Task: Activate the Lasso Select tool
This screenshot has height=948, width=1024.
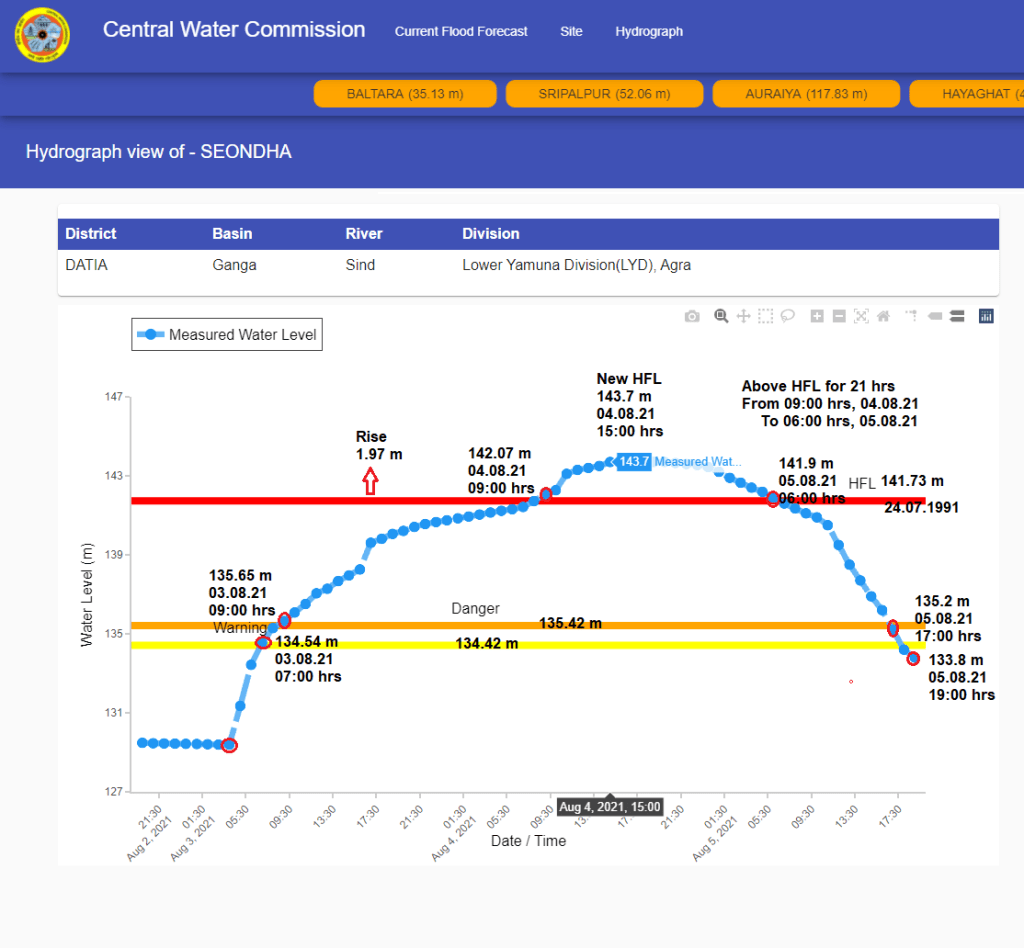Action: [788, 316]
